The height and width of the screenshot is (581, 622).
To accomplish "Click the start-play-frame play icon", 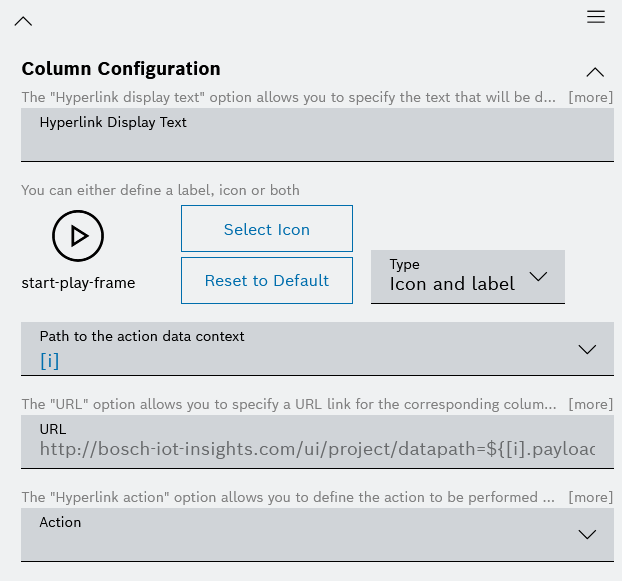I will tap(78, 235).
